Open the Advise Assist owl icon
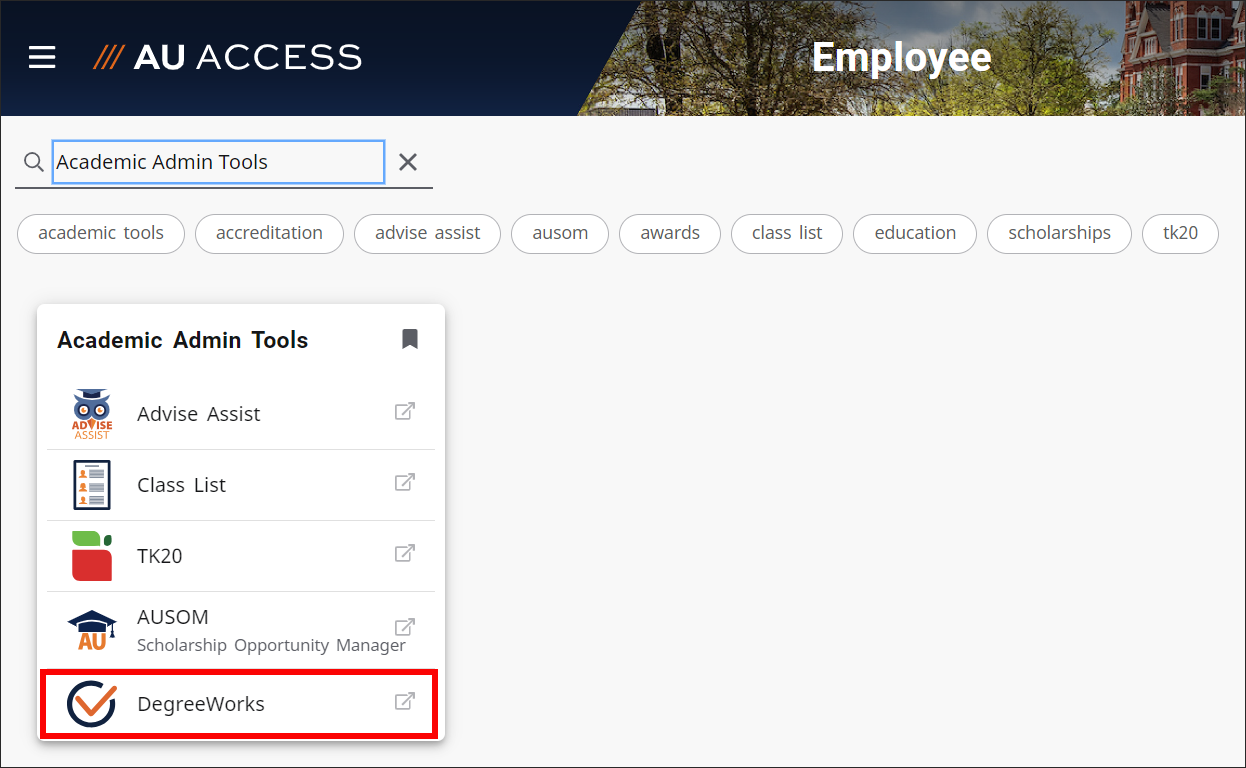Screen dimensions: 1246x768 (92, 412)
